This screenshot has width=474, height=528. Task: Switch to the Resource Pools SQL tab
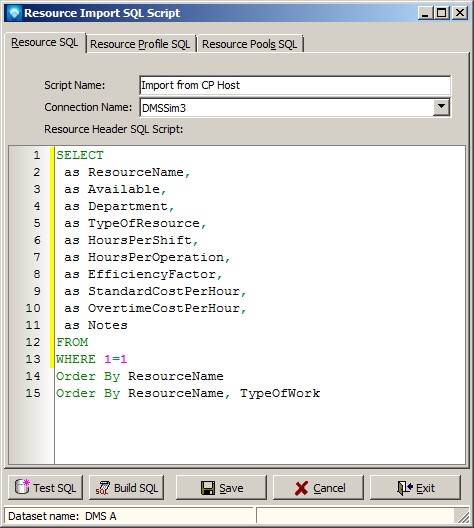pos(249,44)
